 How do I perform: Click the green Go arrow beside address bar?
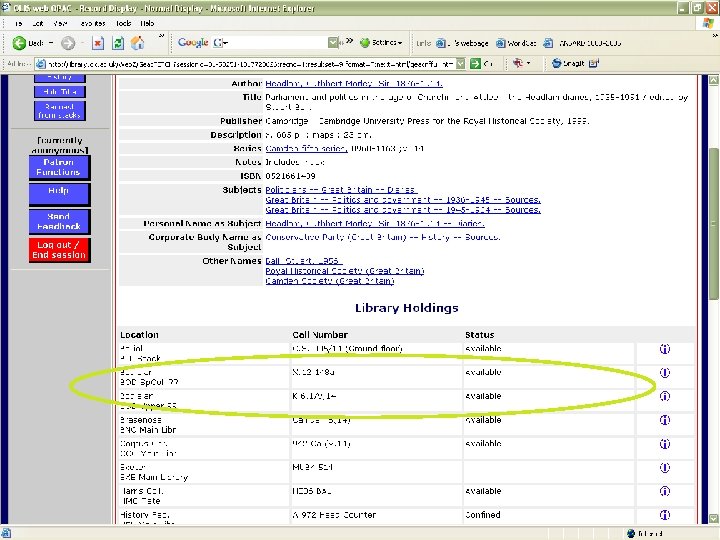coord(475,63)
